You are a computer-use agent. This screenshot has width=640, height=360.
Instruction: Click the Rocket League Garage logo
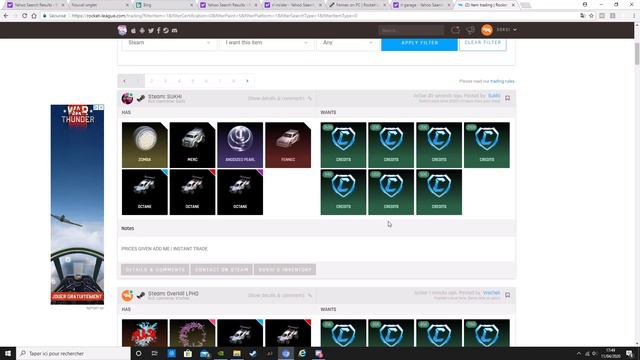coord(122,30)
